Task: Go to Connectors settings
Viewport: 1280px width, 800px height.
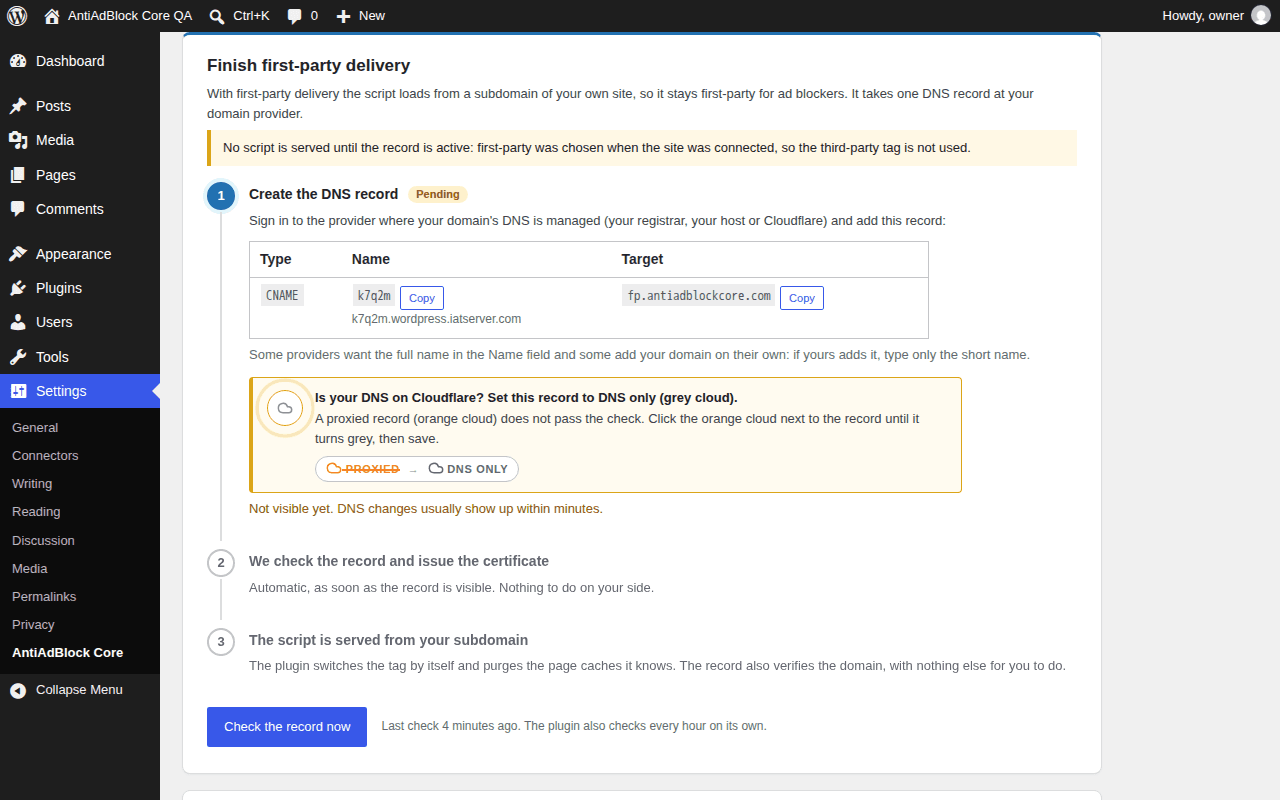Action: (45, 455)
